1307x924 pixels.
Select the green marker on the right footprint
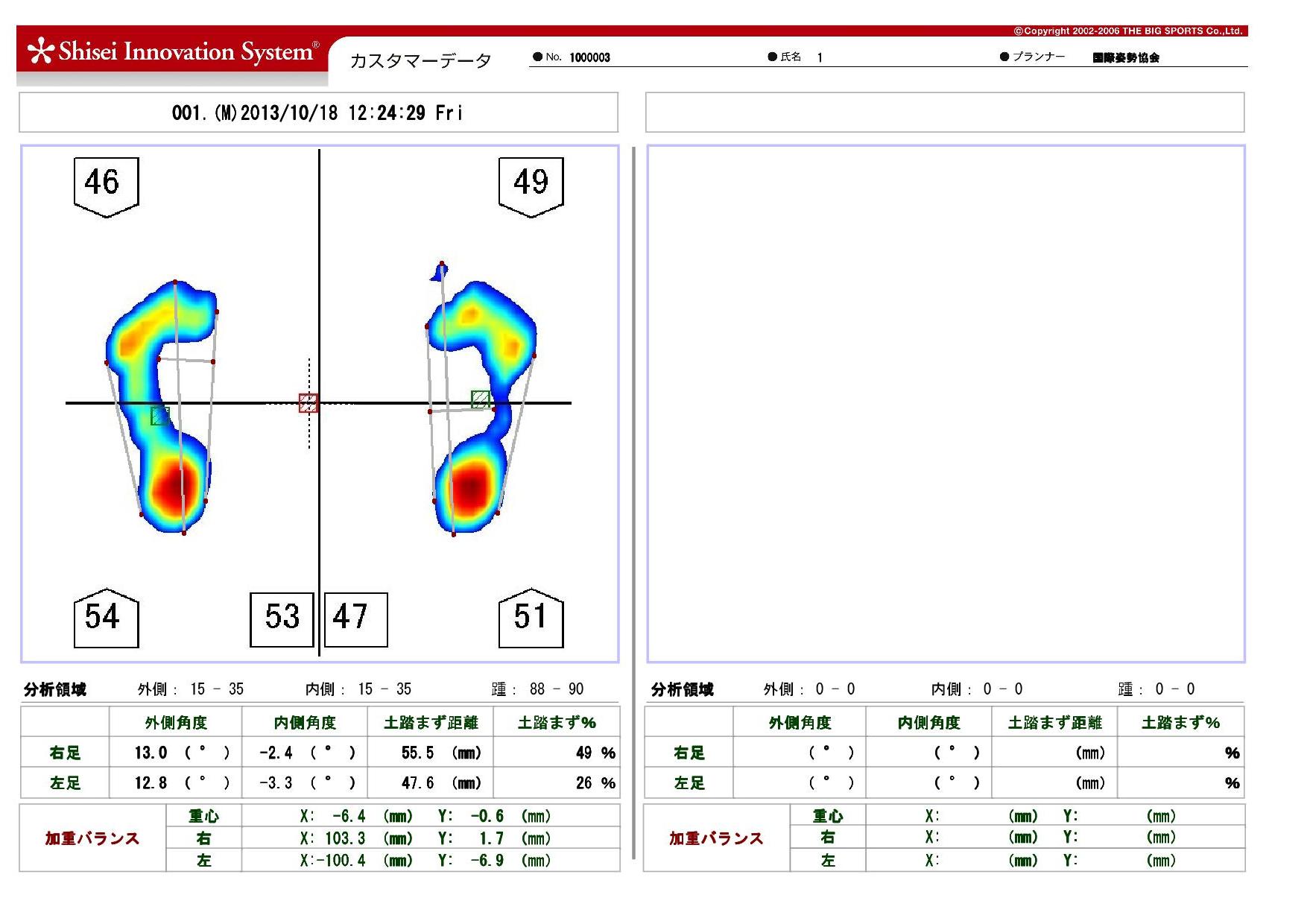[x=481, y=399]
